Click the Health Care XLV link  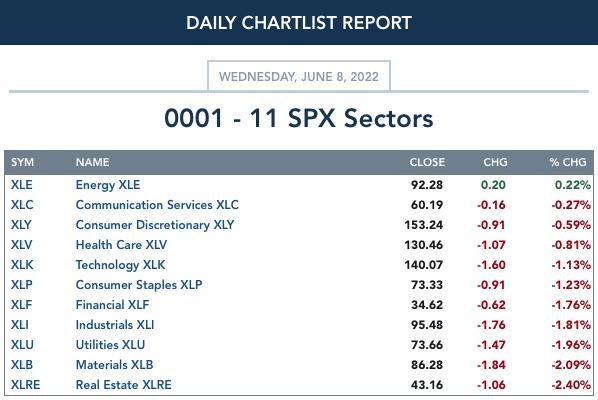(x=121, y=245)
